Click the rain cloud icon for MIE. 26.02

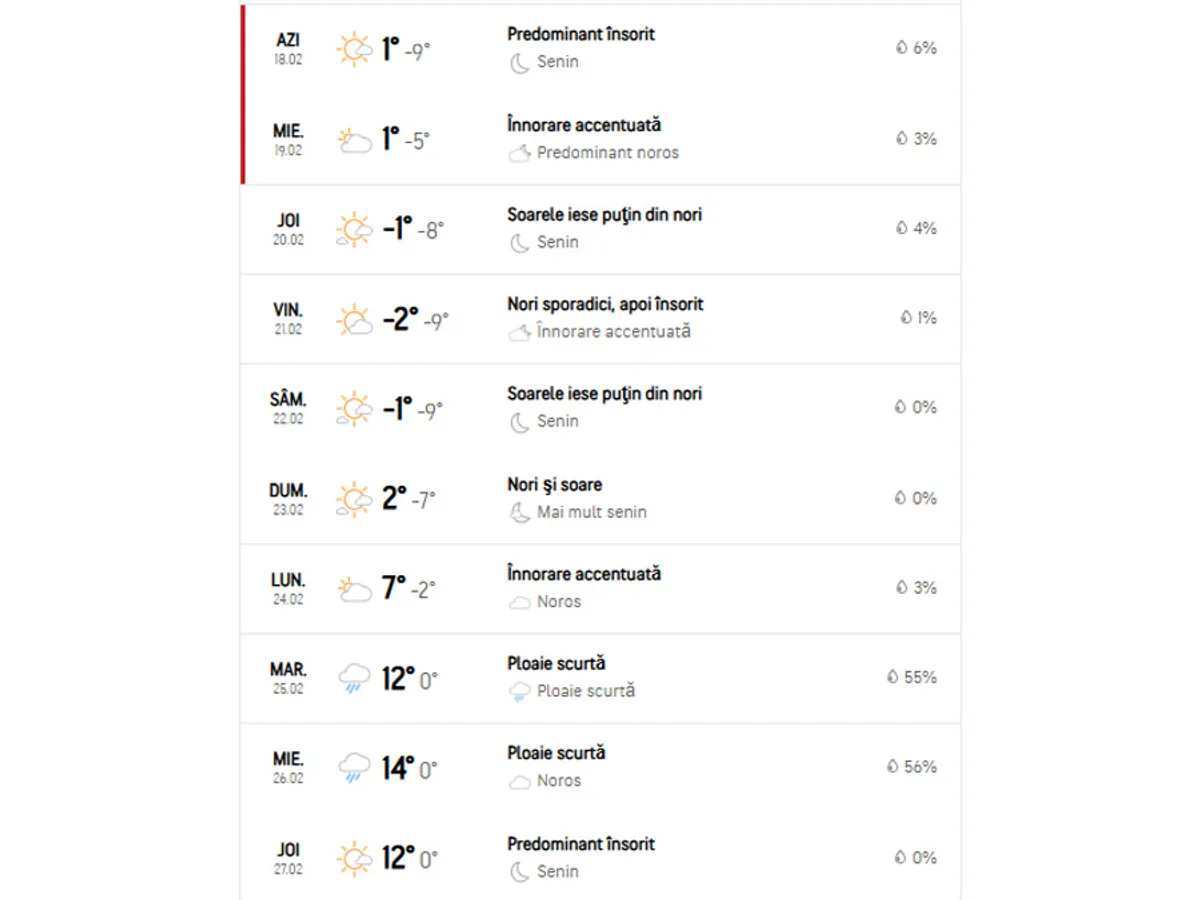(353, 768)
